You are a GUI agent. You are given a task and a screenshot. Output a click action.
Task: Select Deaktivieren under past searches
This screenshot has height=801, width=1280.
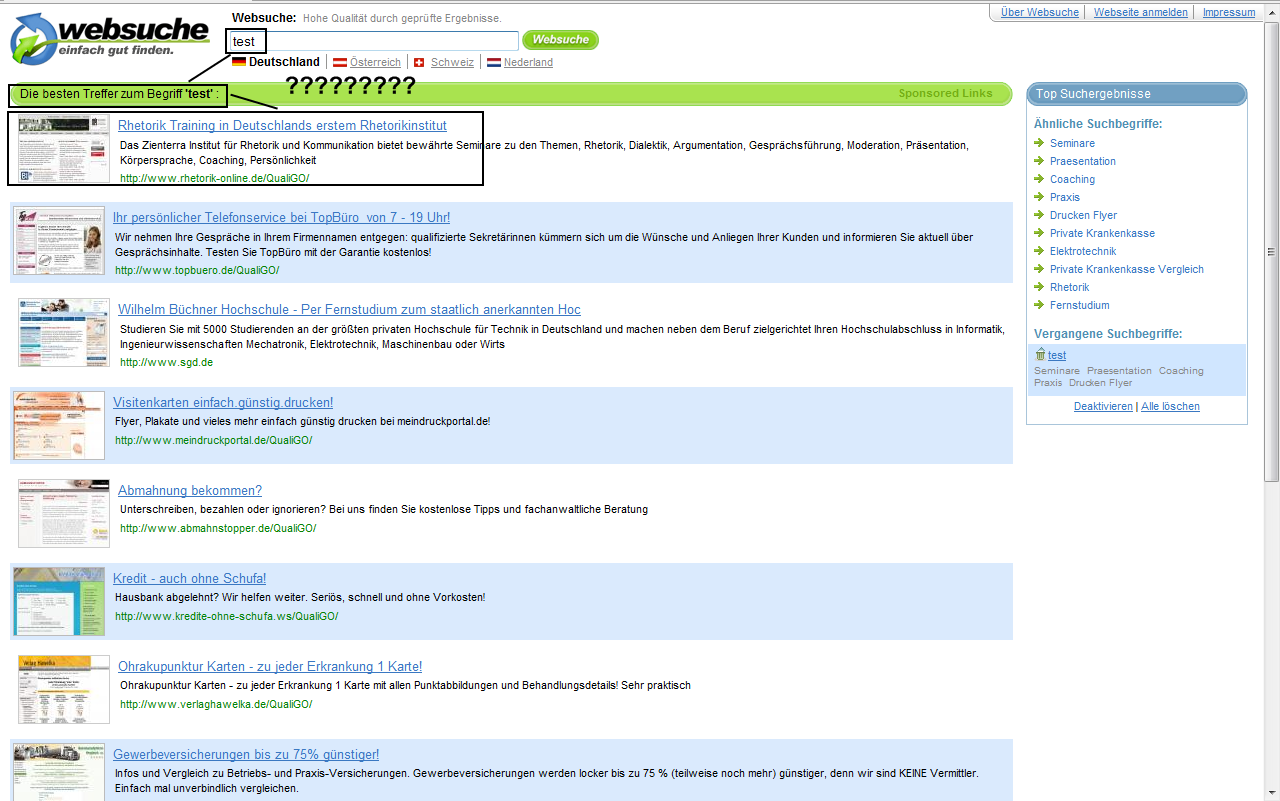tap(1103, 406)
